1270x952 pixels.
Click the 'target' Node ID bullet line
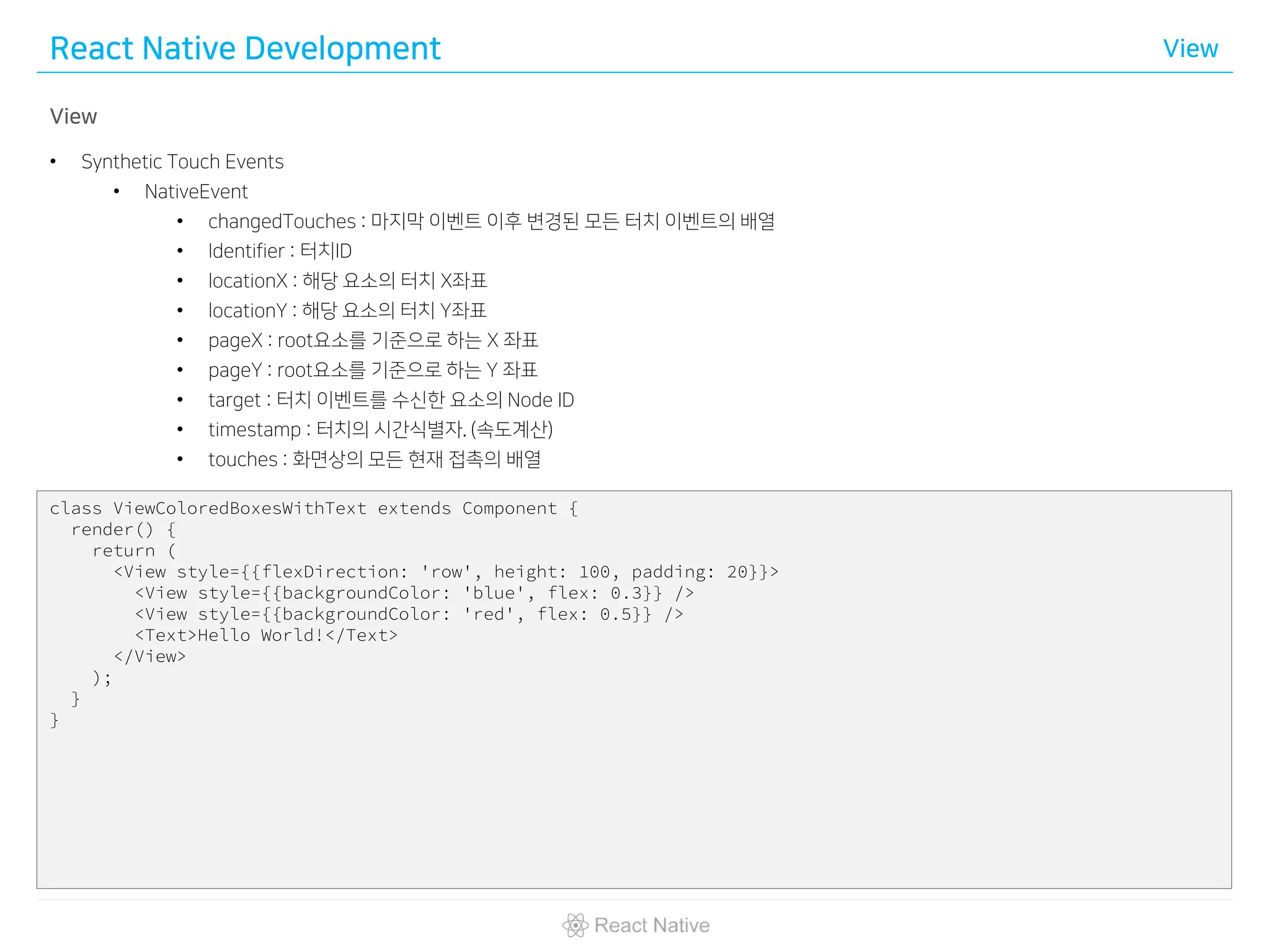(x=391, y=400)
